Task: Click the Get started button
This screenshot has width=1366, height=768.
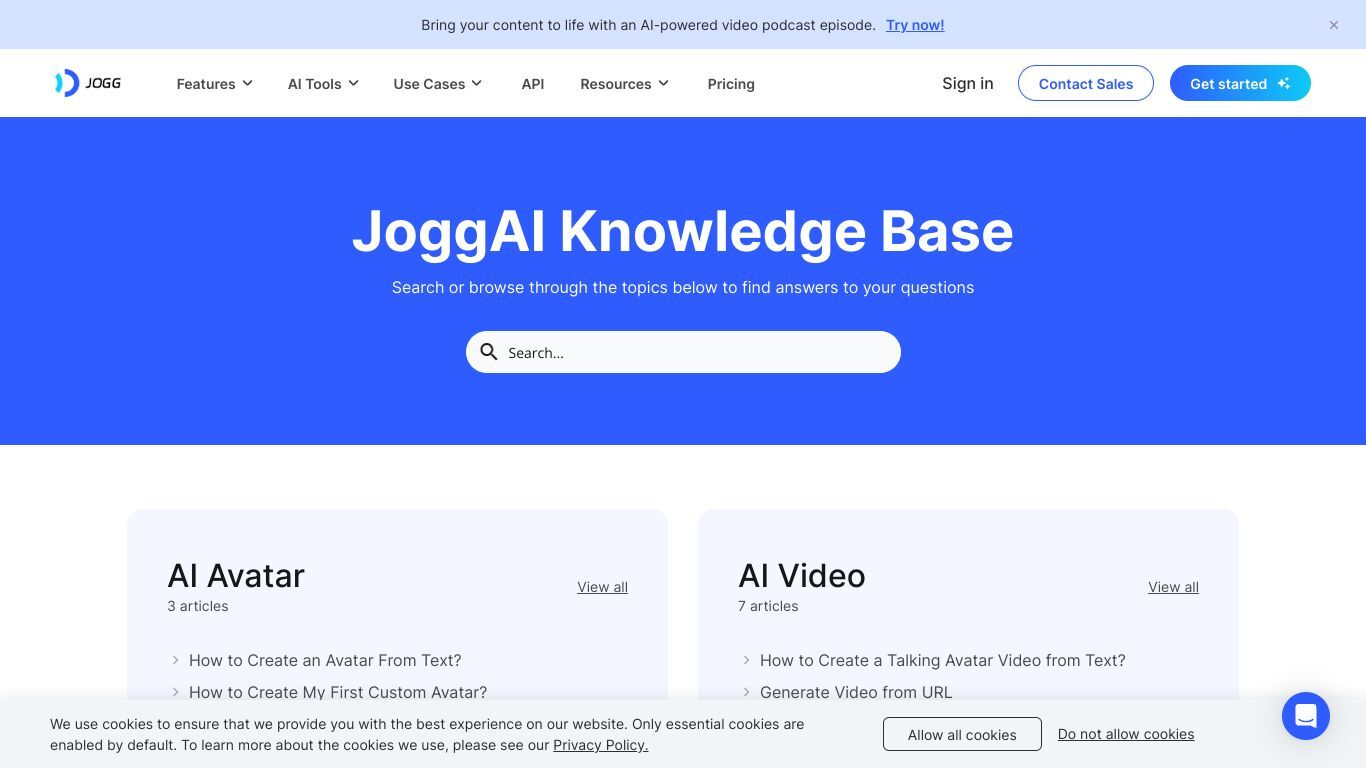Action: 1240,83
